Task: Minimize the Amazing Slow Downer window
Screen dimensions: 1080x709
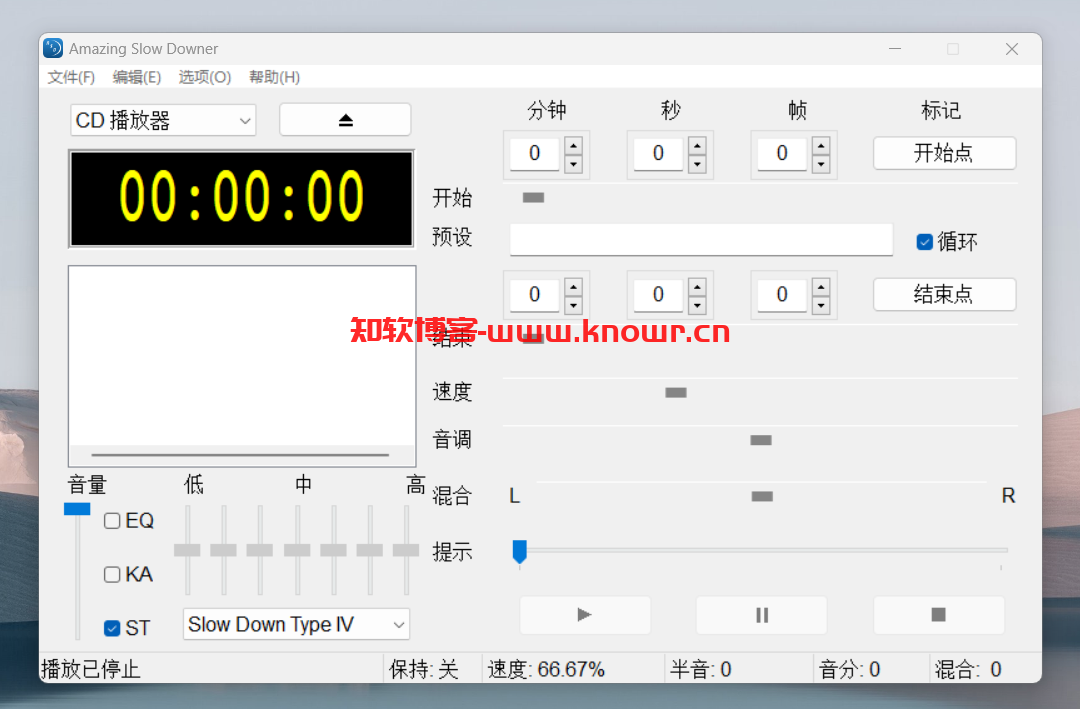Action: 895,49
